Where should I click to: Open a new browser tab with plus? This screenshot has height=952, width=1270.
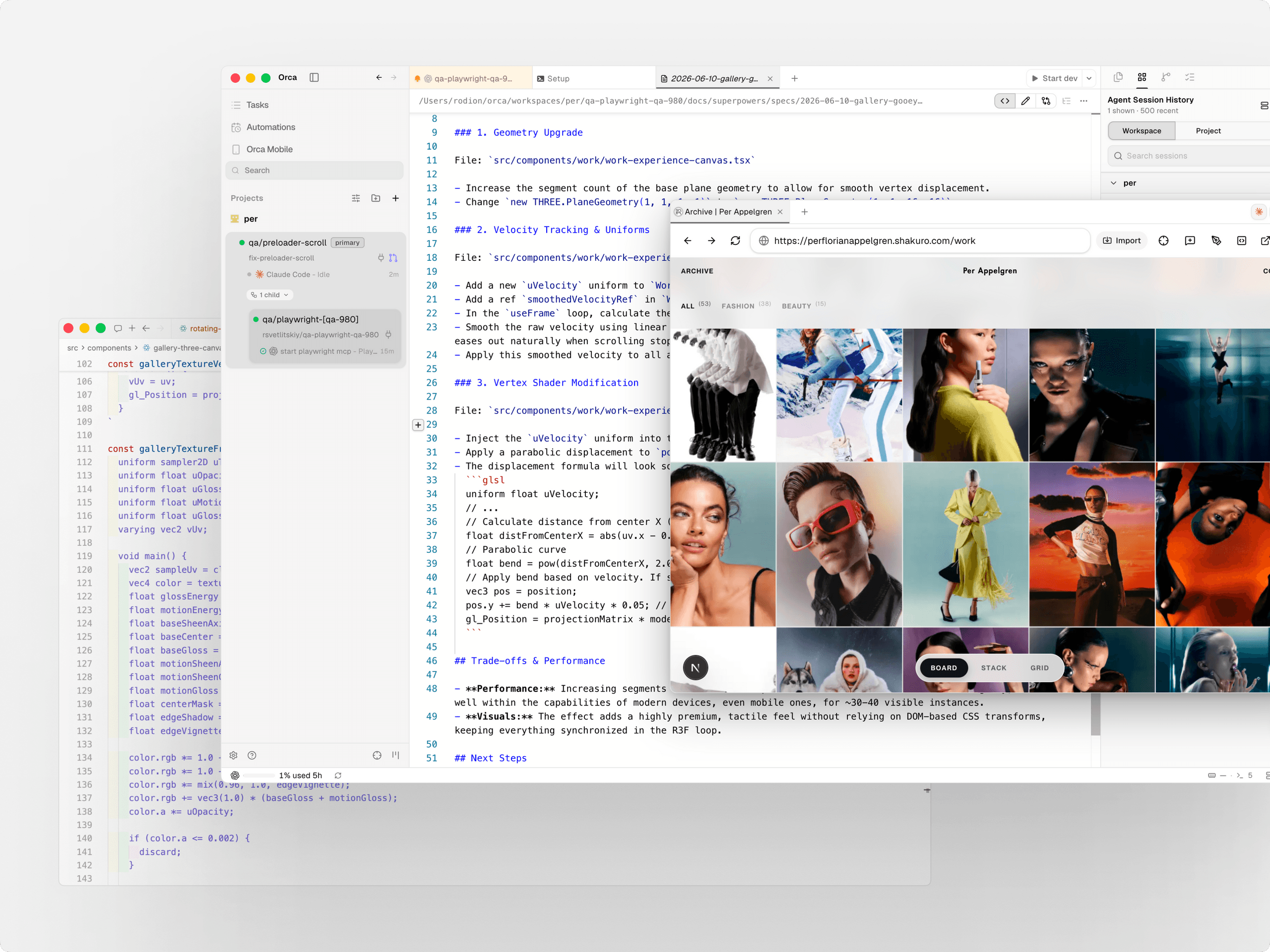pyautogui.click(x=804, y=212)
